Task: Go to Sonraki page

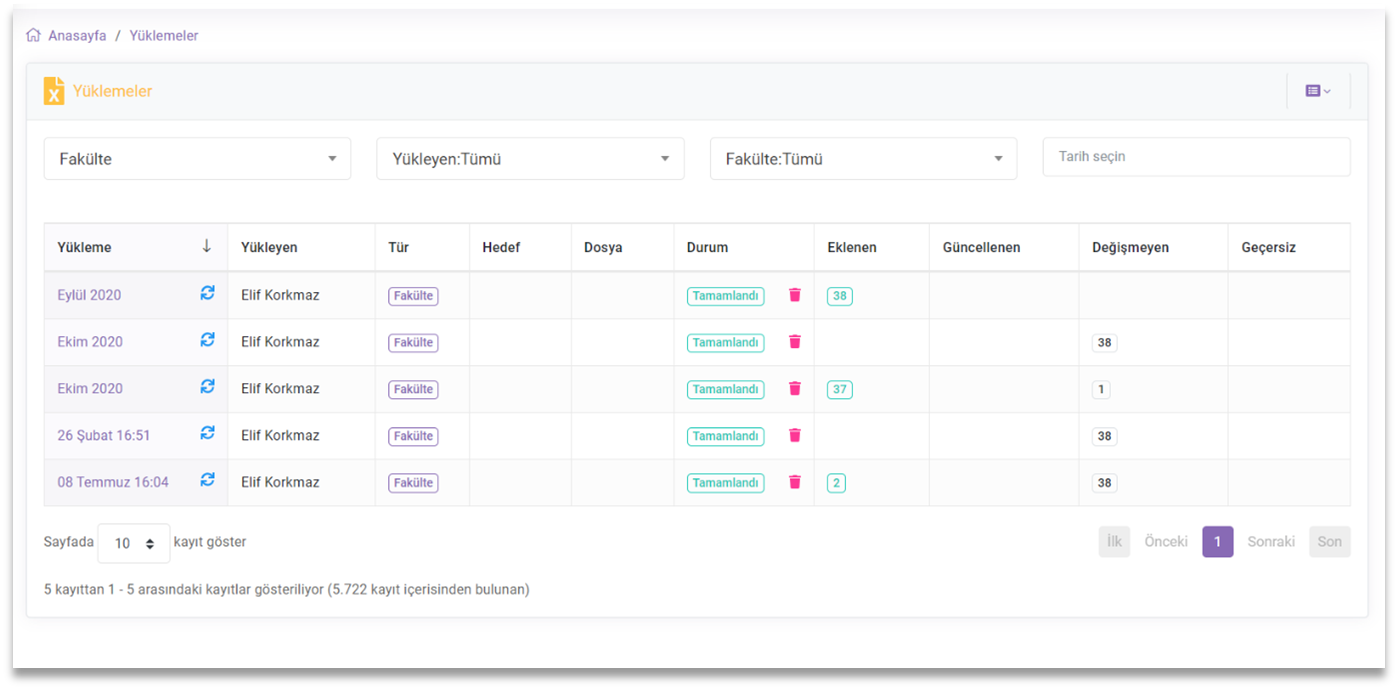Action: tap(1270, 542)
